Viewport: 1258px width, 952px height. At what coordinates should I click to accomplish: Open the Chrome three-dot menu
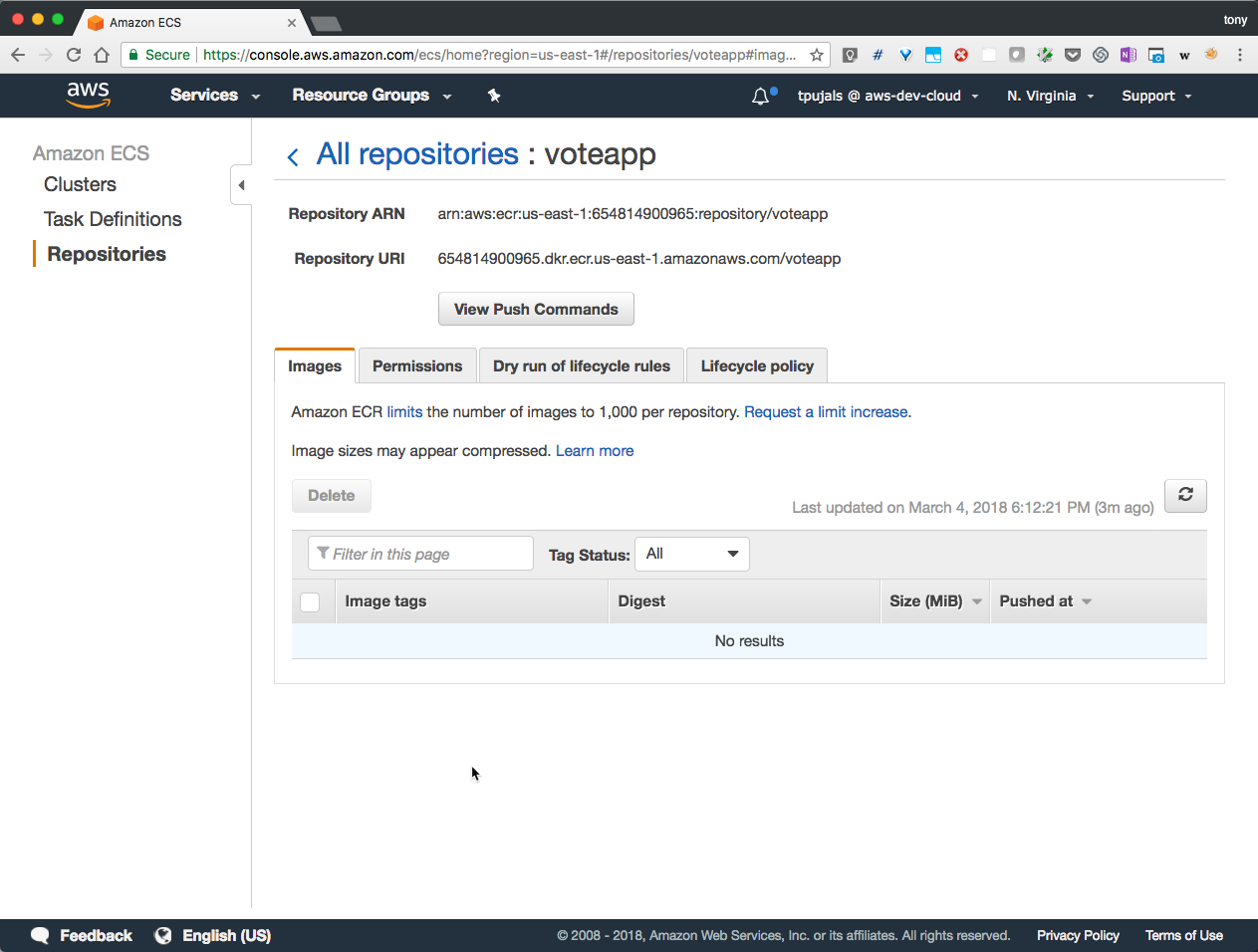[1240, 55]
